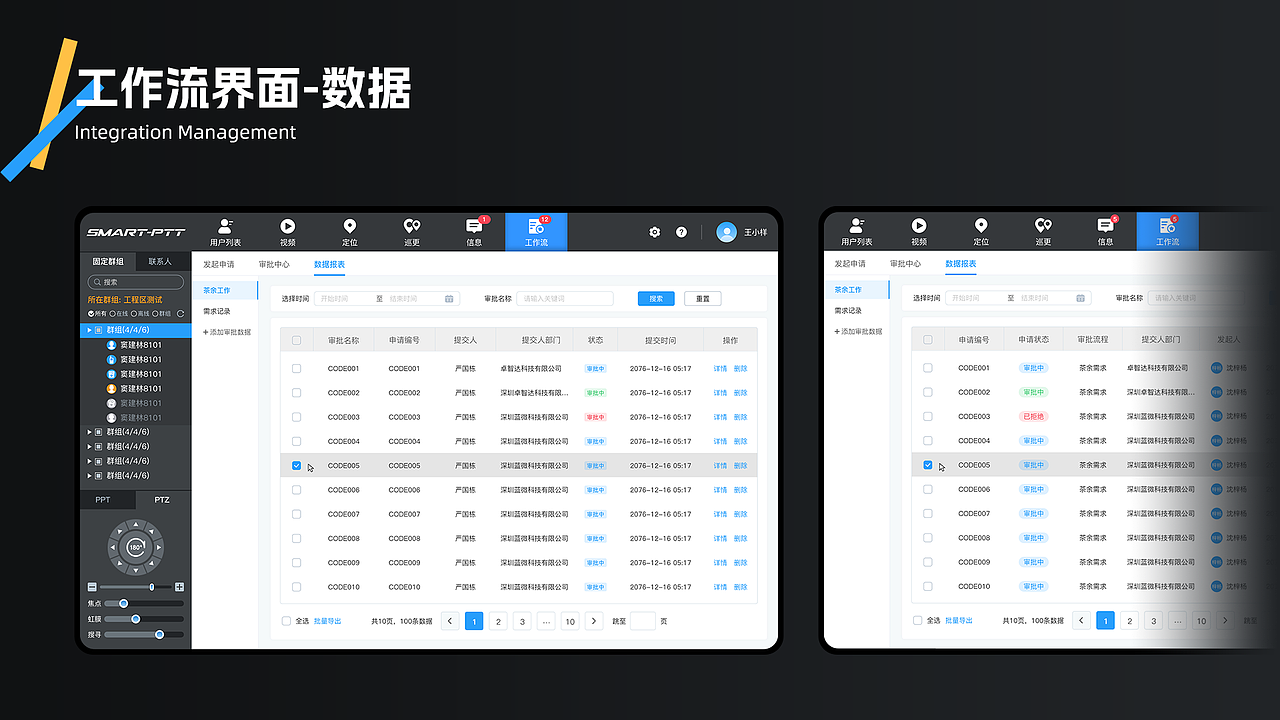Click page 3 in the pagination bar
The image size is (1280, 720).
[522, 621]
